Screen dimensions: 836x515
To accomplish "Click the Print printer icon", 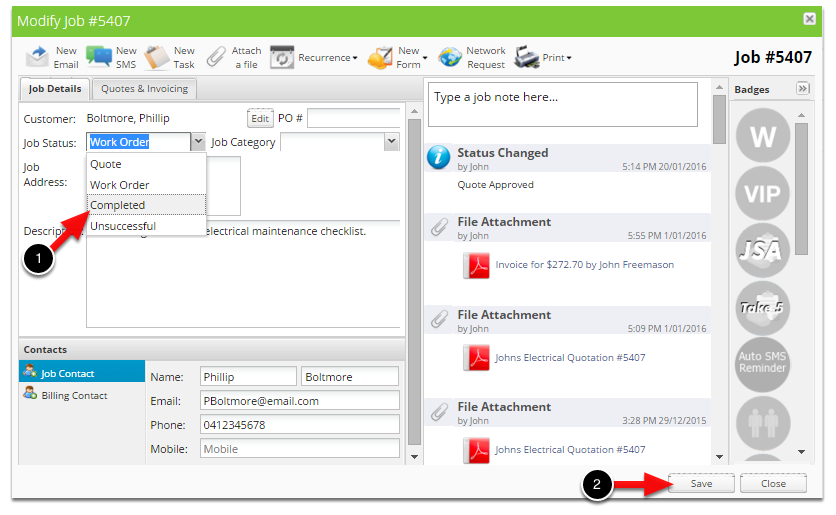I will [x=527, y=57].
